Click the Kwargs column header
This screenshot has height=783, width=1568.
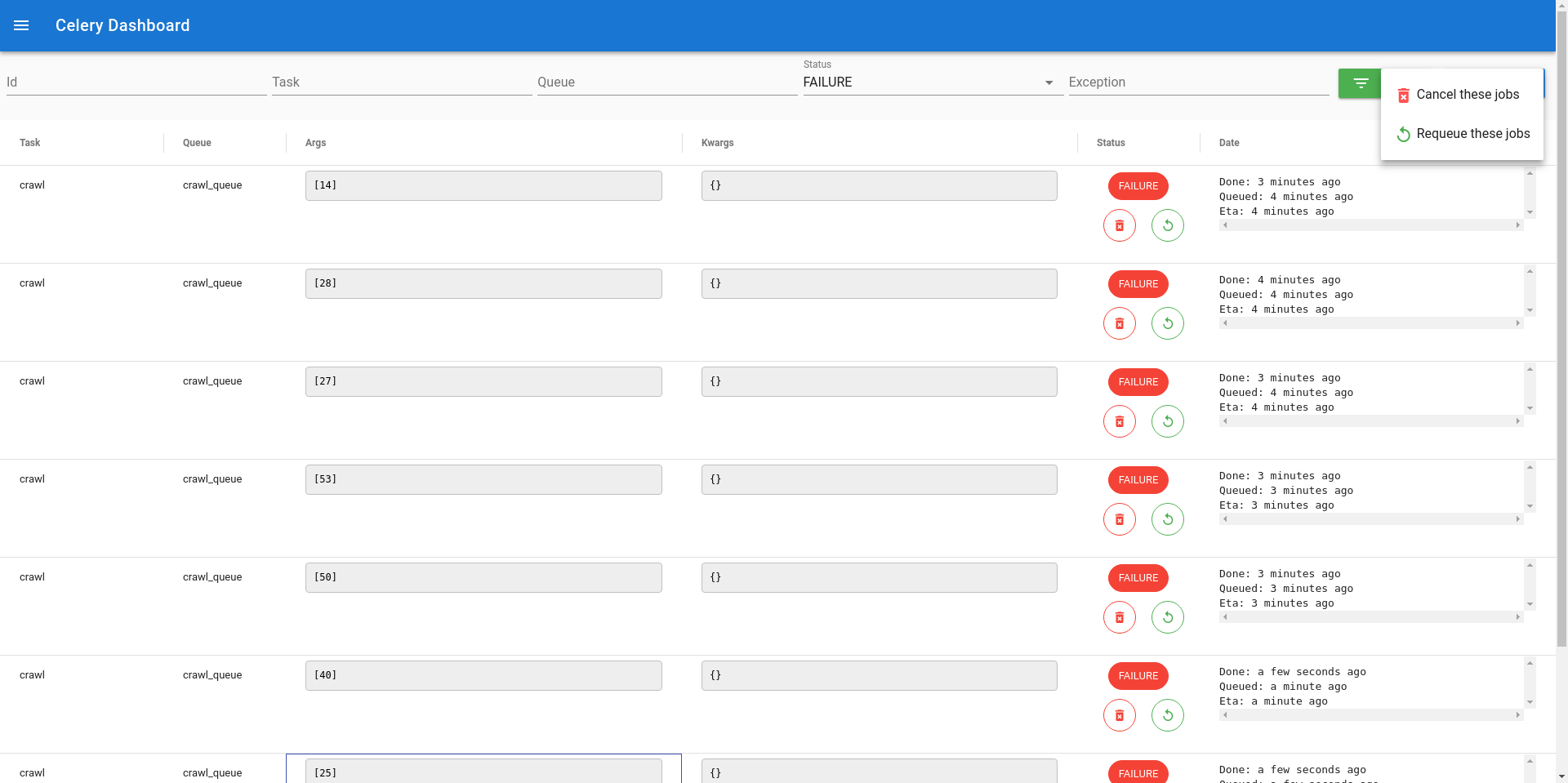pos(717,143)
